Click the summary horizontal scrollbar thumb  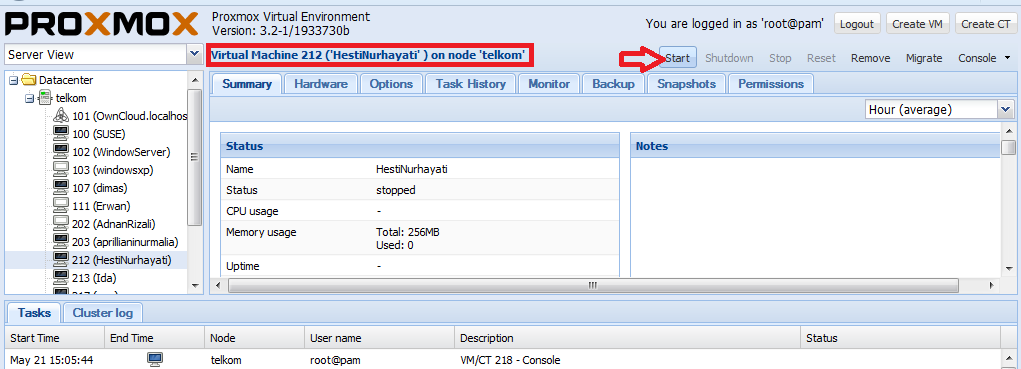click(x=593, y=285)
